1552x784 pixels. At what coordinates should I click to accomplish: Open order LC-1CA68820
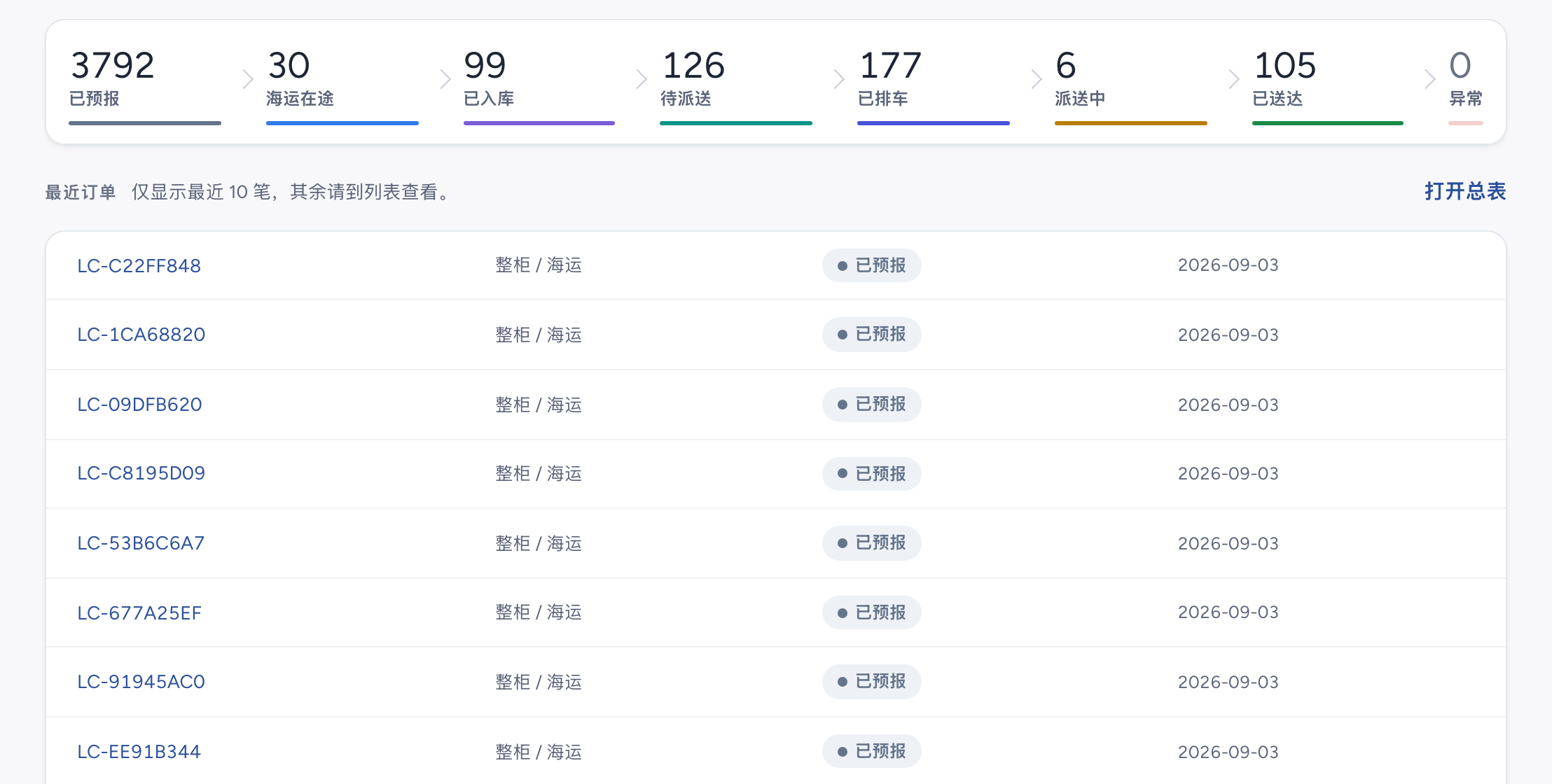click(141, 335)
